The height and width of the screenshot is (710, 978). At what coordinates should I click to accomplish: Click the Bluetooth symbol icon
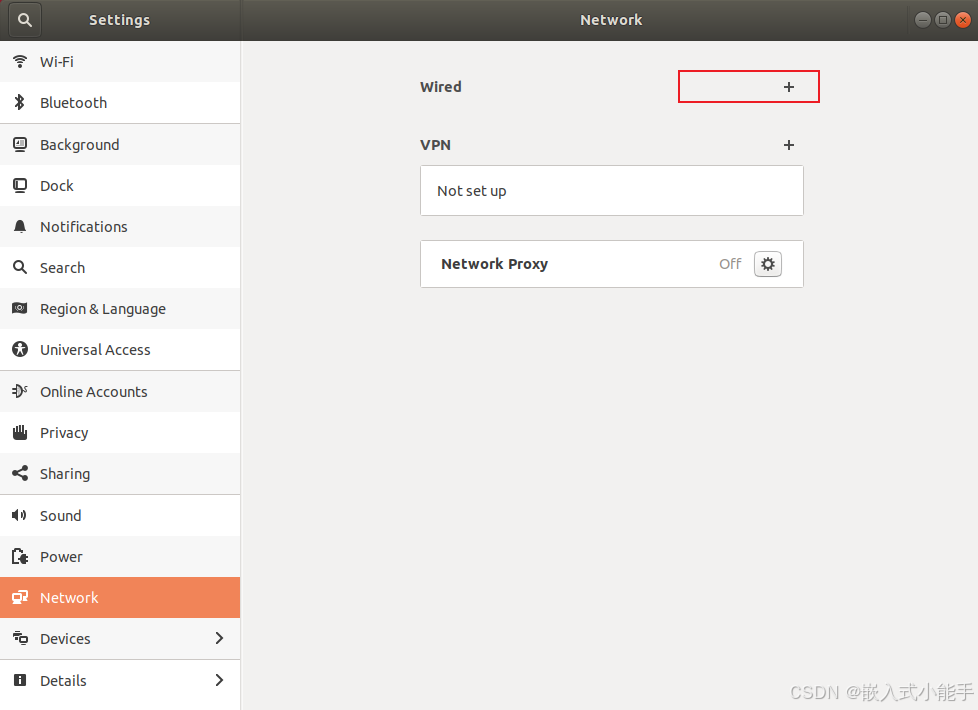(20, 102)
